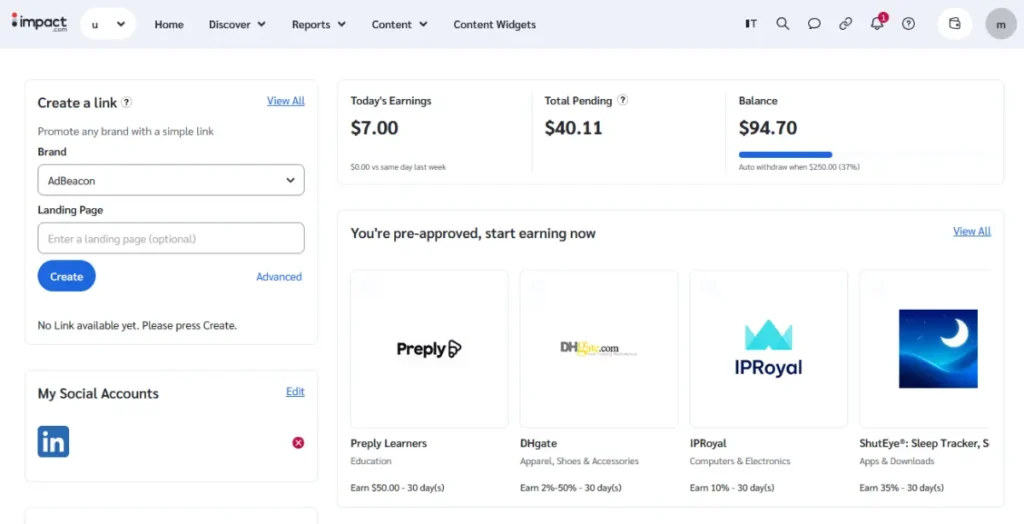Click 'Apps & Downloads' category text
Viewport: 1024px width, 524px height.
pyautogui.click(x=897, y=461)
